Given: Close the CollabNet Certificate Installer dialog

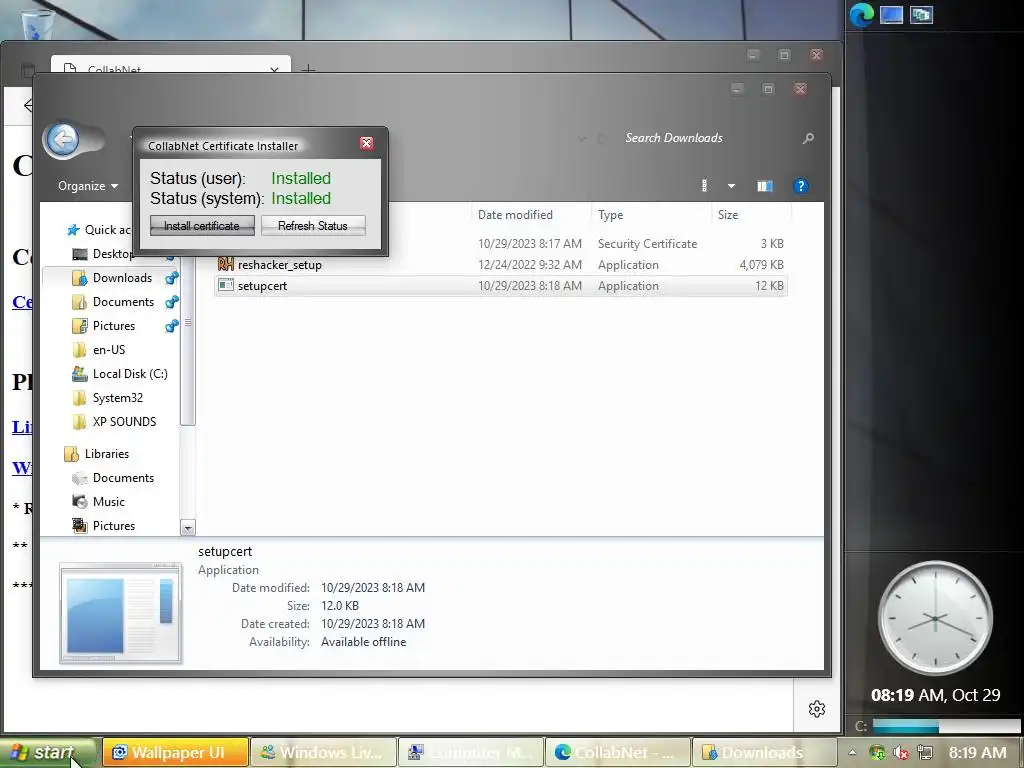Looking at the screenshot, I should (x=366, y=144).
